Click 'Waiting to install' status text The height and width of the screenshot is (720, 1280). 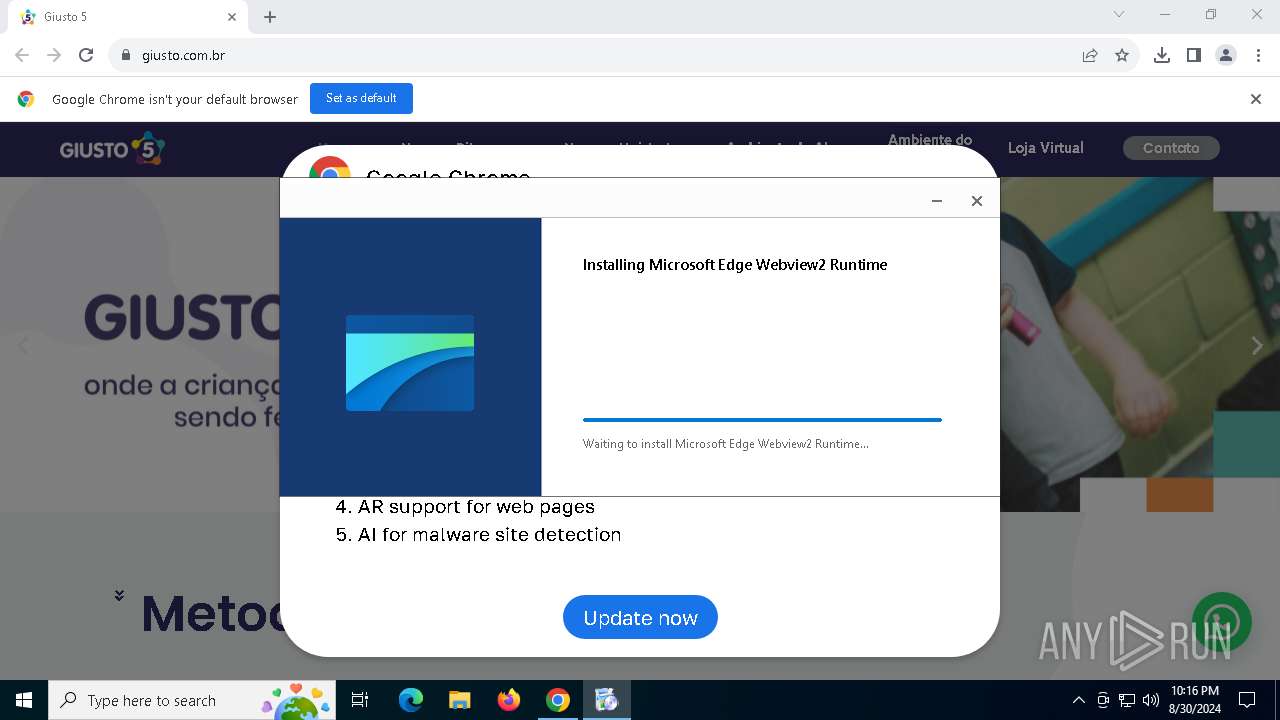726,444
